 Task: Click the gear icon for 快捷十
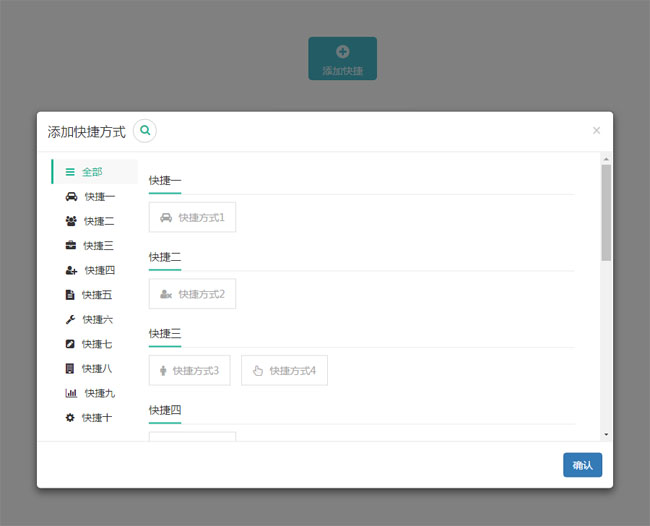point(70,418)
